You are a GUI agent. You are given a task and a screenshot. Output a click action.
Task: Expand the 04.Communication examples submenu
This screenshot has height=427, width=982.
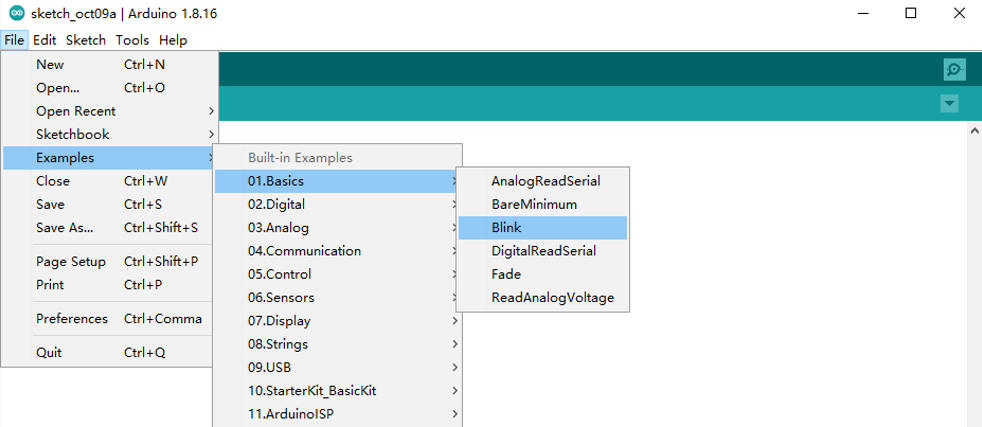(338, 250)
